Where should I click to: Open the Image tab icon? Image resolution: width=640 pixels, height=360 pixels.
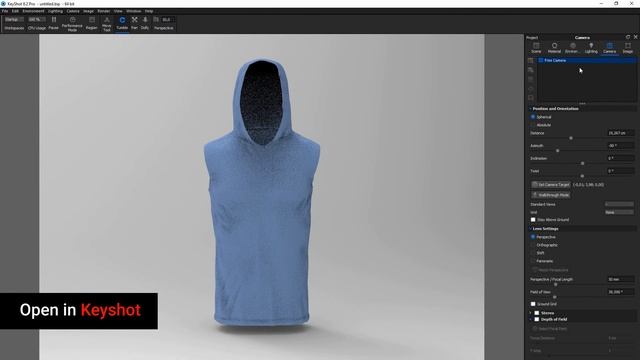(x=628, y=46)
